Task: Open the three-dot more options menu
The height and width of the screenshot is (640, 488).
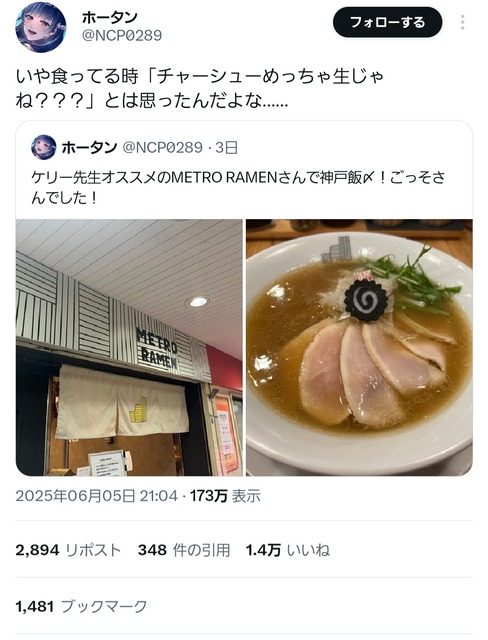Action: pyautogui.click(x=462, y=22)
